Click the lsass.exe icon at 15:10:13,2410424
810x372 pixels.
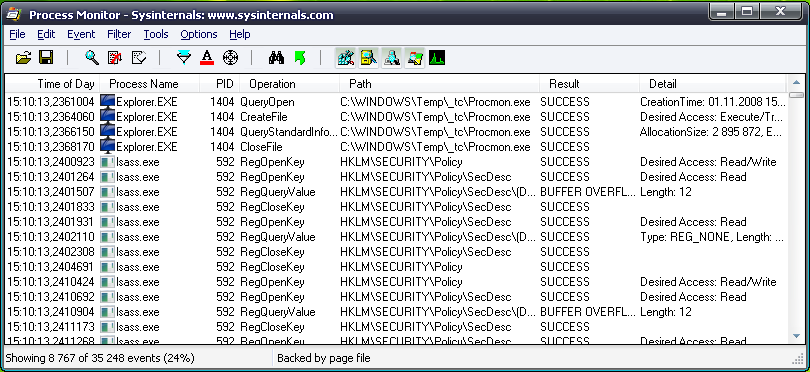(x=107, y=282)
